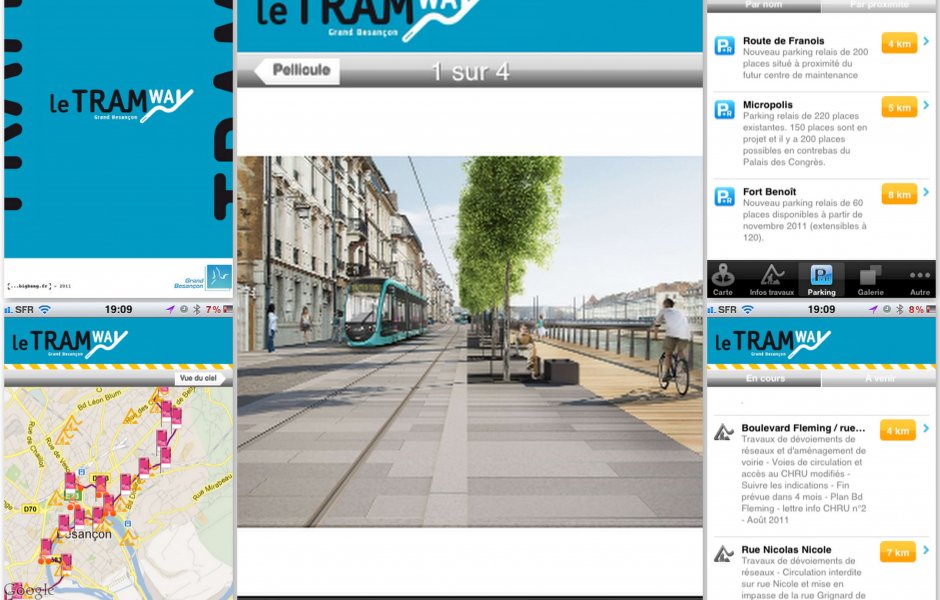Select the Rue Nicolas Nicole title
Image resolution: width=940 pixels, height=600 pixels.
[x=786, y=550]
